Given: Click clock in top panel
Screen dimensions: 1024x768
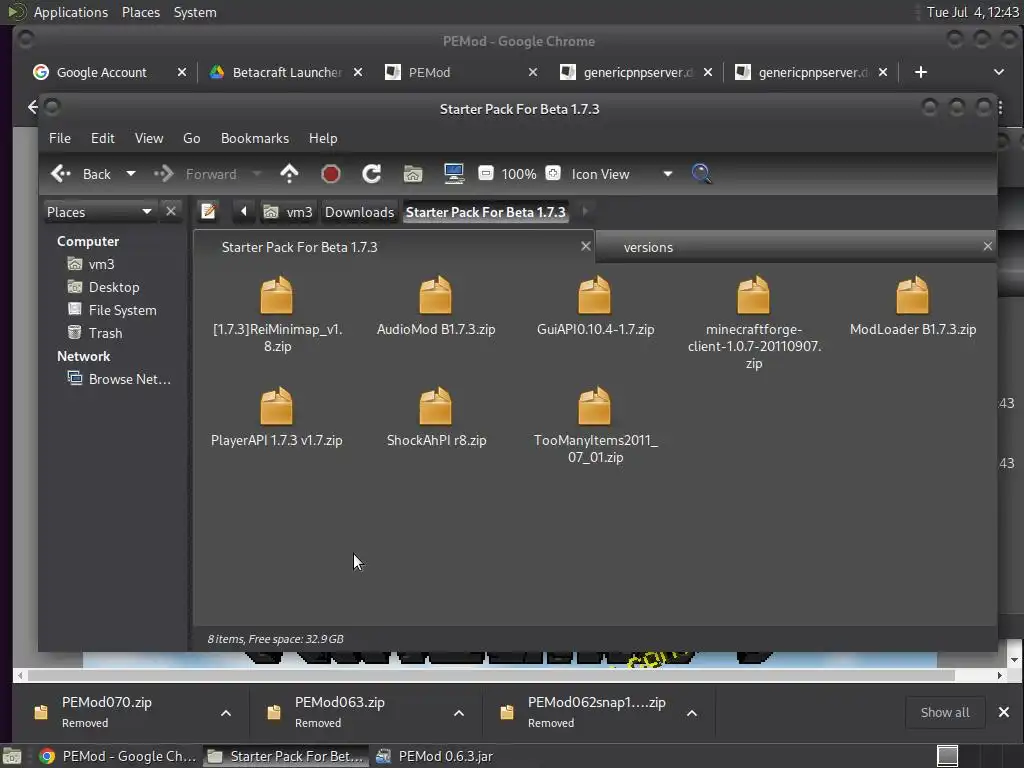Looking at the screenshot, I should click(x=972, y=12).
